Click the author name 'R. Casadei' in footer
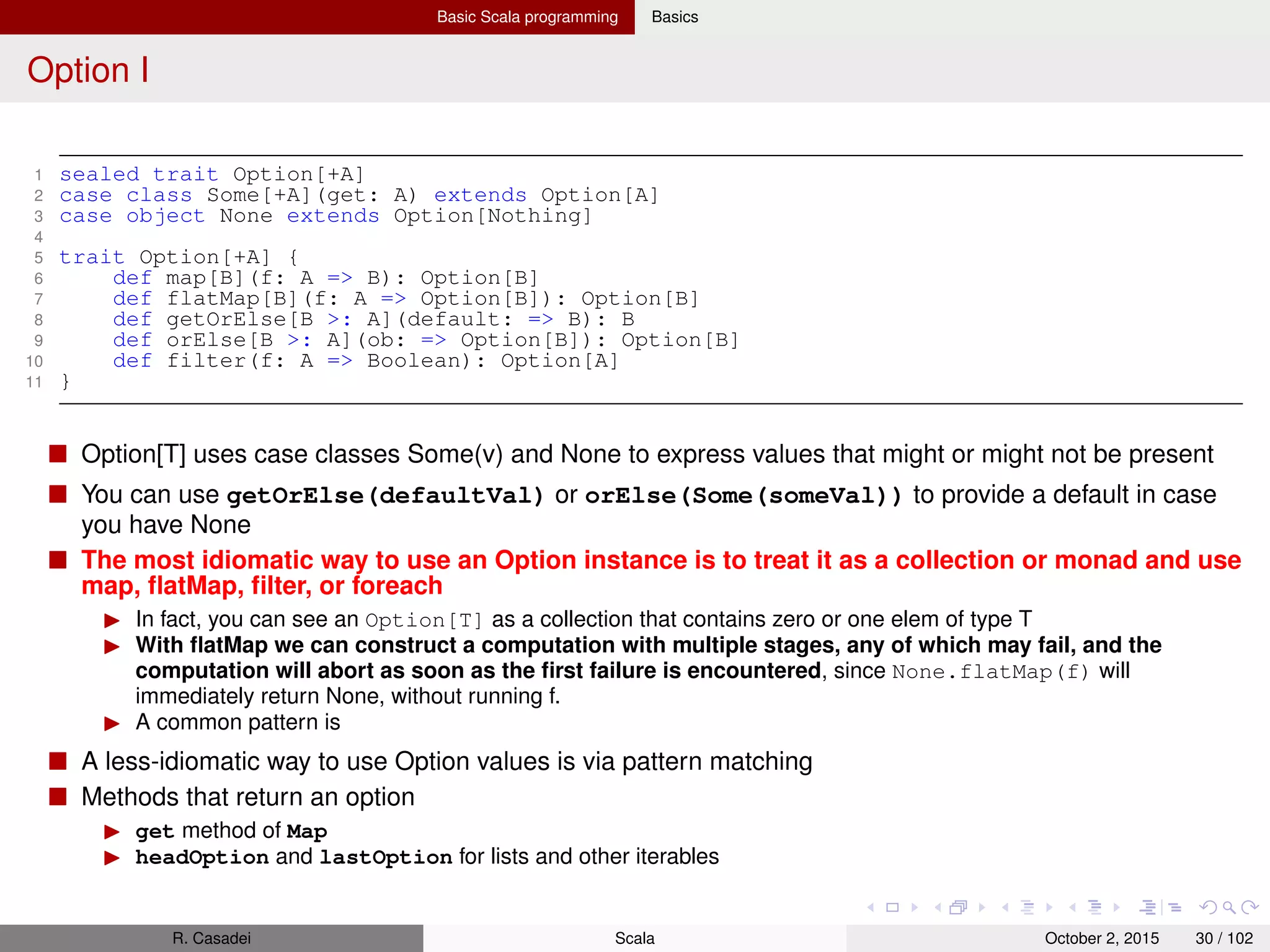 click(x=211, y=938)
